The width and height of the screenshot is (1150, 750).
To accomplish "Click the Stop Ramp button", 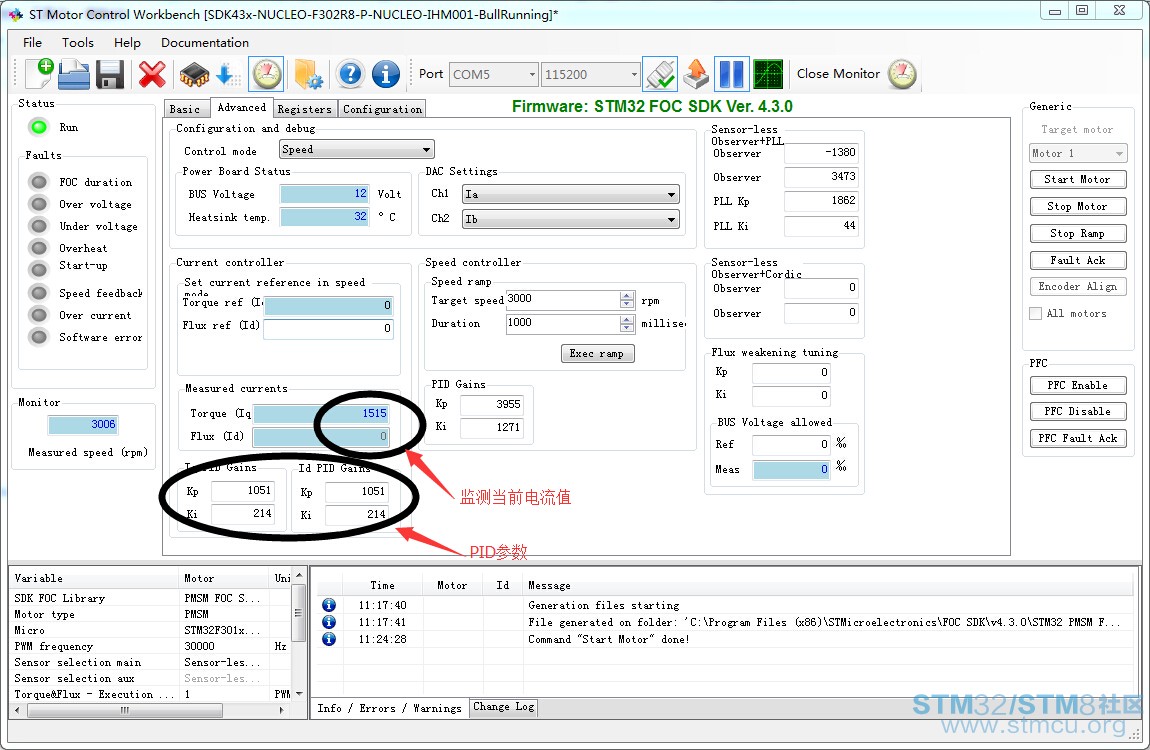I will click(1077, 233).
